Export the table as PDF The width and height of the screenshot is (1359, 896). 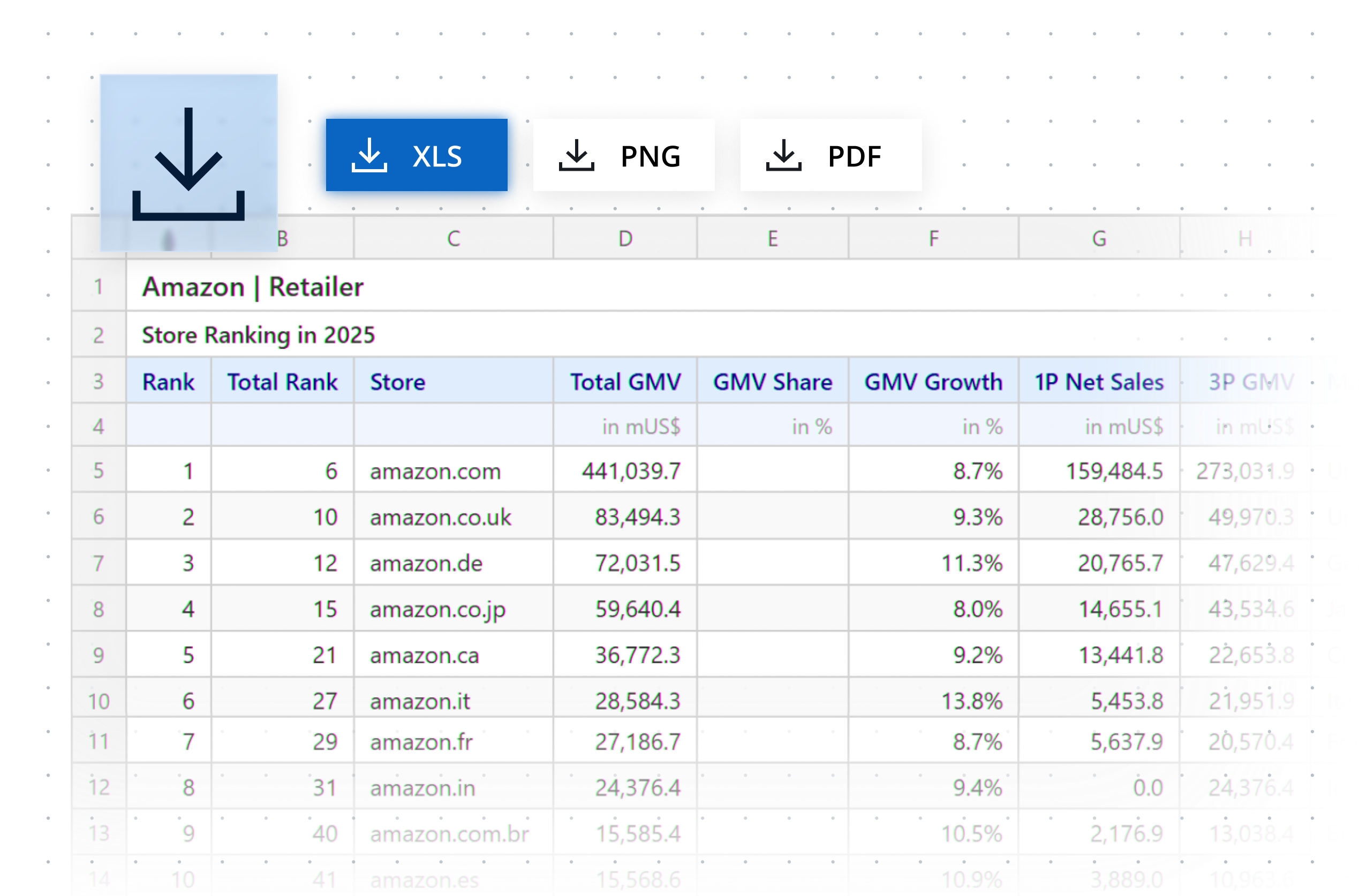(x=831, y=155)
